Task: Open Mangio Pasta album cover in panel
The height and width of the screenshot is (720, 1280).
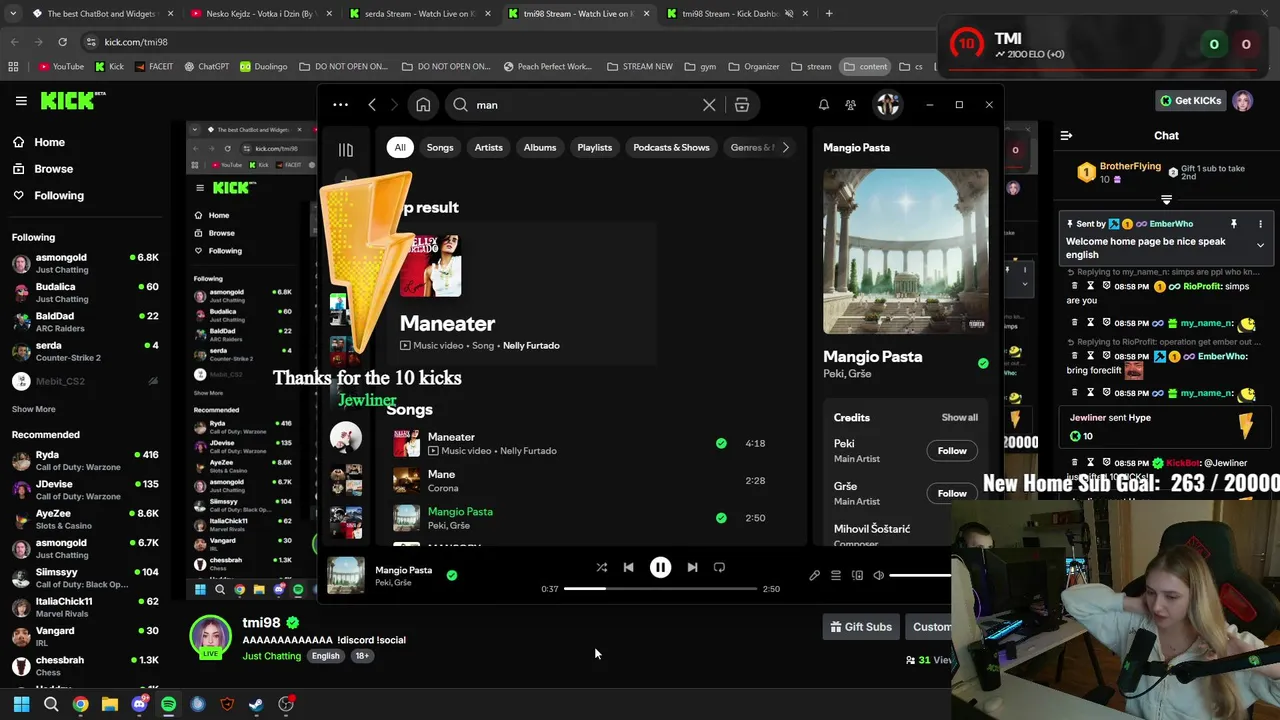Action: click(905, 251)
